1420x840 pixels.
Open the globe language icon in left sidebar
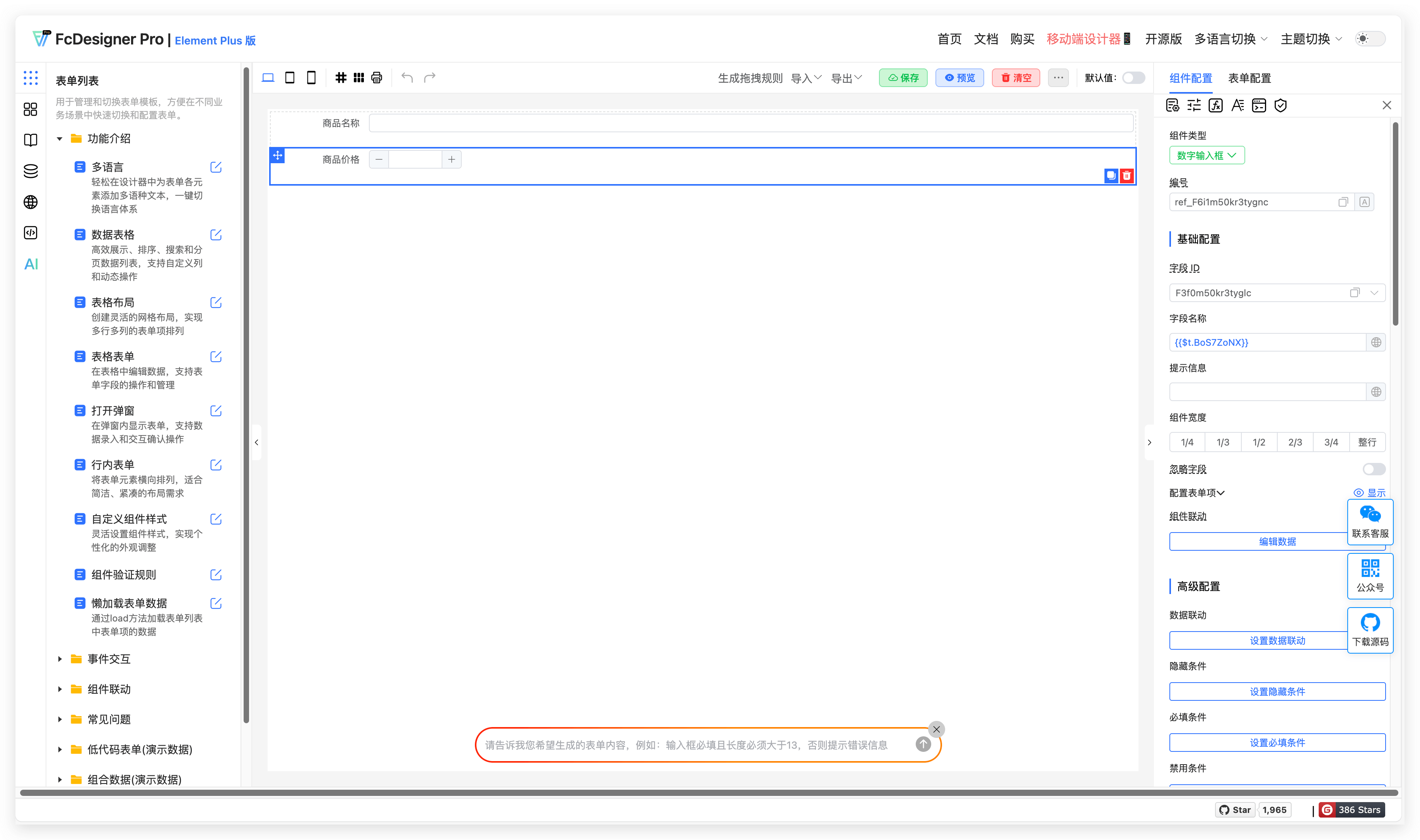[x=31, y=202]
